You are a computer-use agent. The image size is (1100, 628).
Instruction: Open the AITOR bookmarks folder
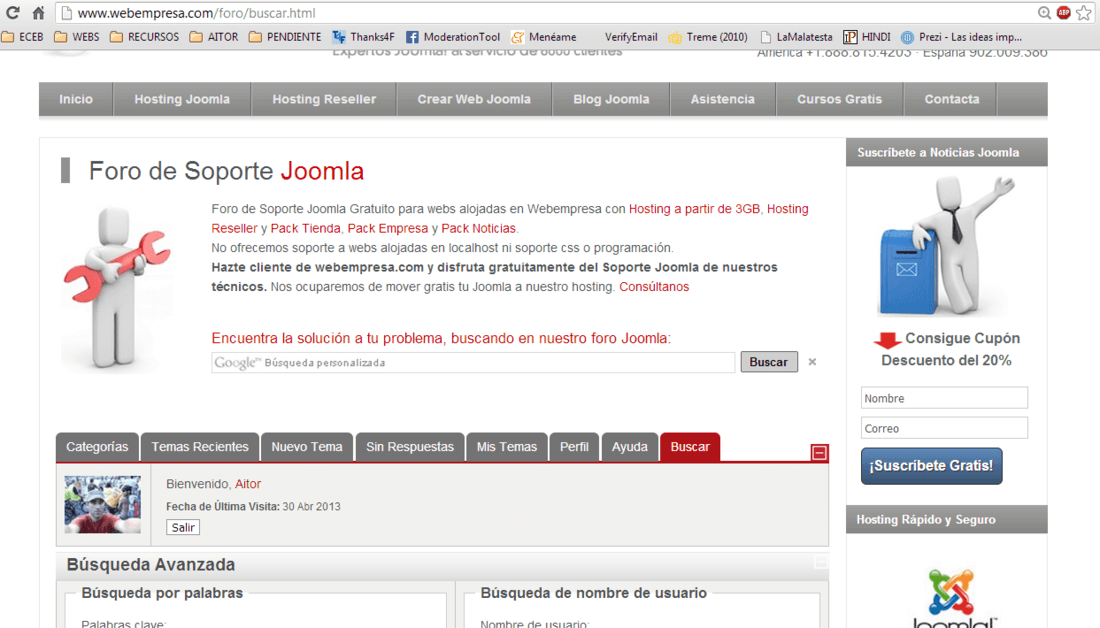pyautogui.click(x=214, y=37)
